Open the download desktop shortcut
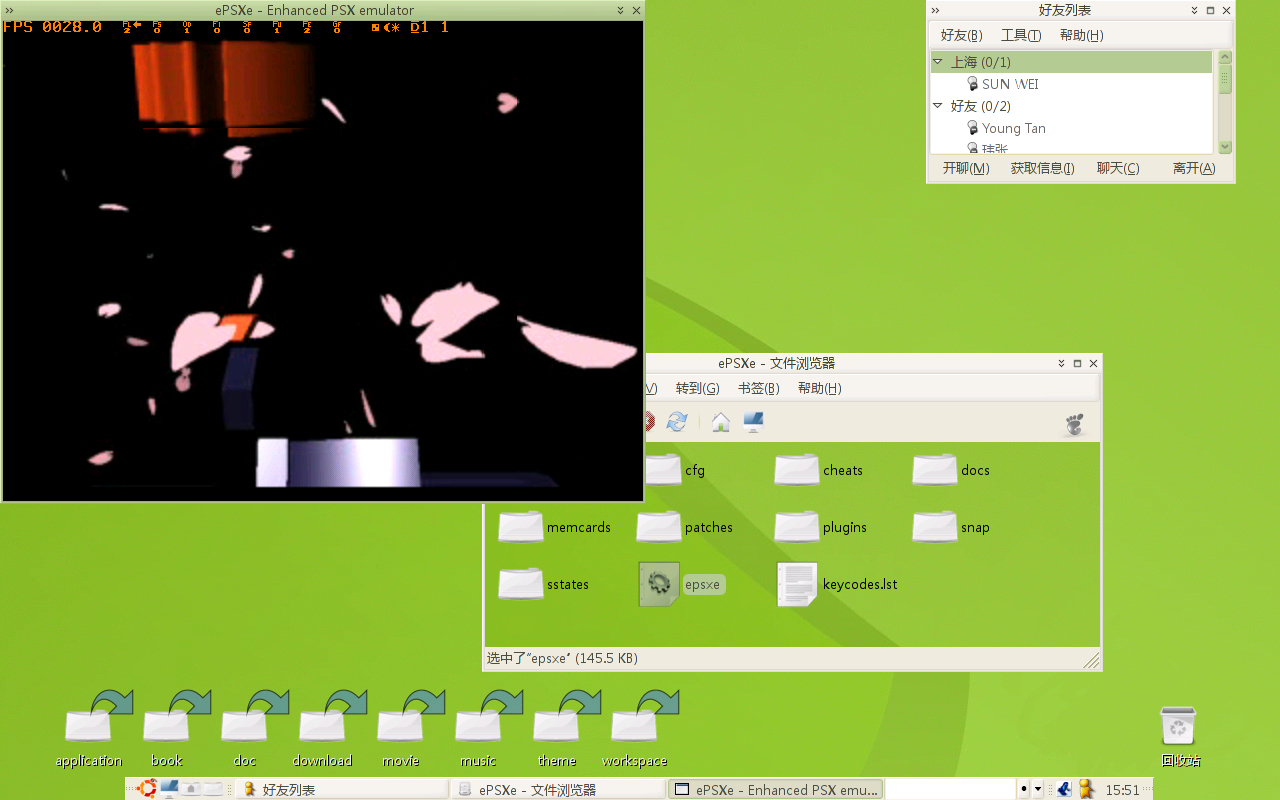Image resolution: width=1280 pixels, height=800 pixels. (323, 726)
